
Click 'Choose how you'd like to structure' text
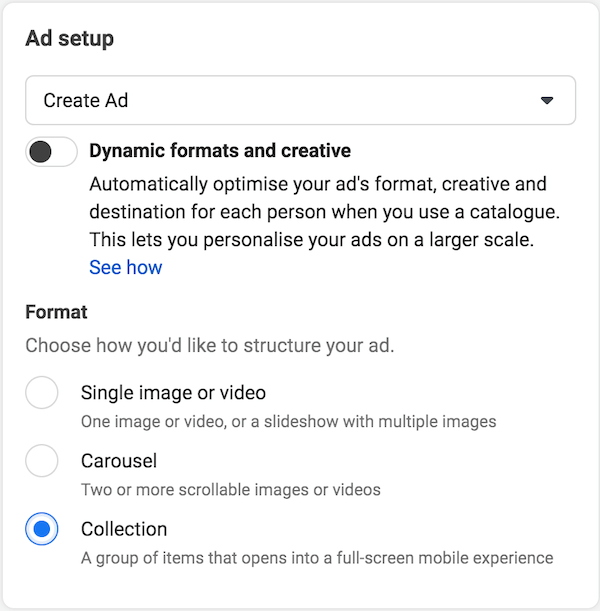tap(210, 346)
